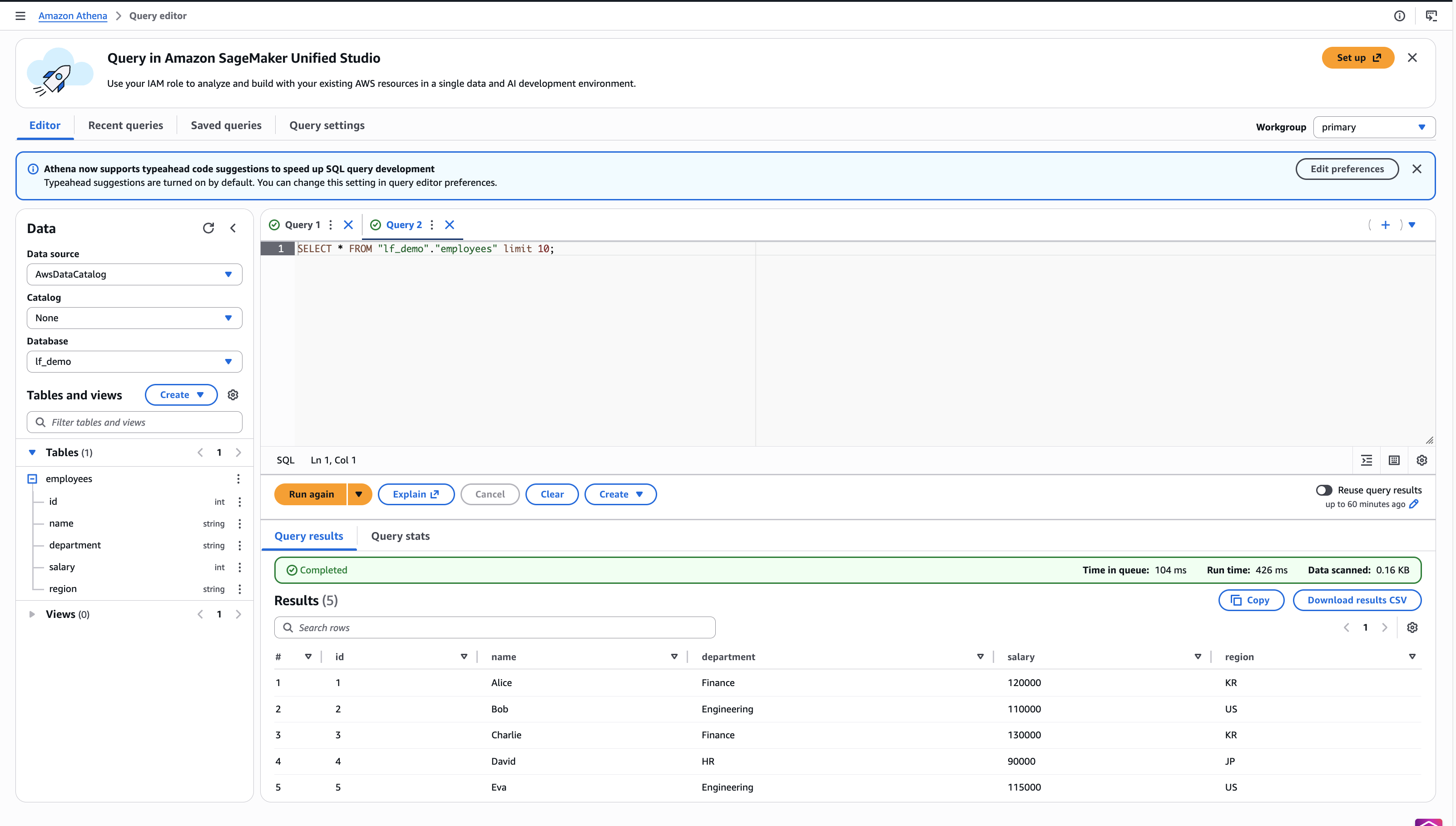Click the Set up button

tap(1358, 58)
